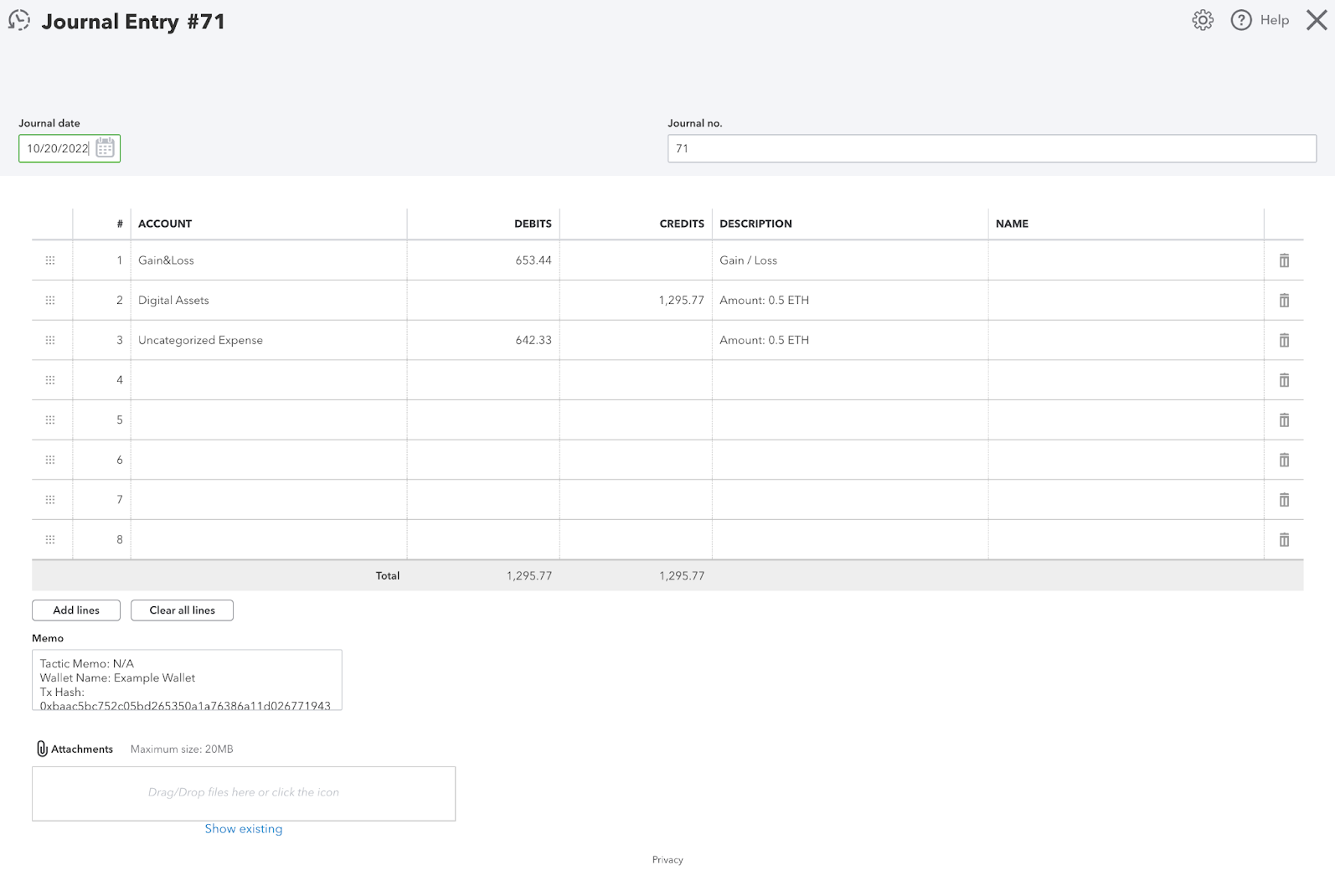The image size is (1335, 896).
Task: Select the Gain&Loss account cell
Action: pos(268,260)
